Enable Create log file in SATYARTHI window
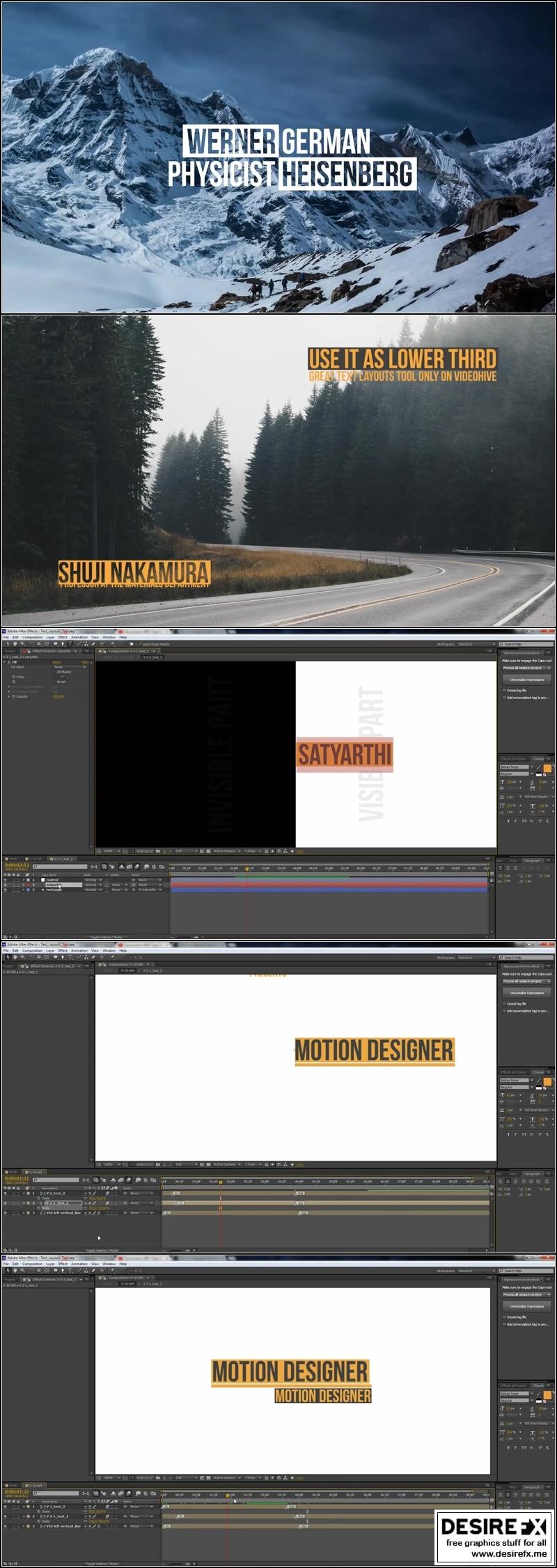This screenshot has height=1568, width=557. (x=504, y=691)
